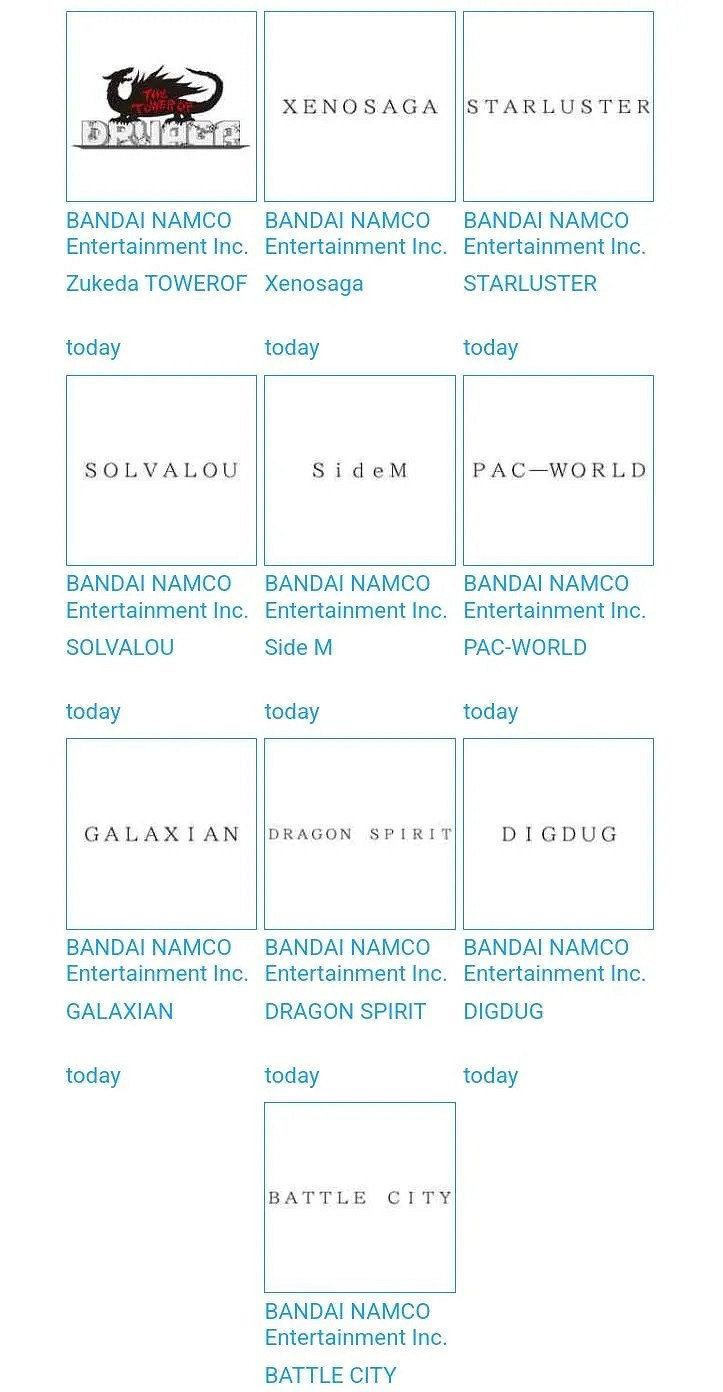Image resolution: width=723 pixels, height=1392 pixels.
Task: Click the SideM logo image
Action: click(360, 470)
